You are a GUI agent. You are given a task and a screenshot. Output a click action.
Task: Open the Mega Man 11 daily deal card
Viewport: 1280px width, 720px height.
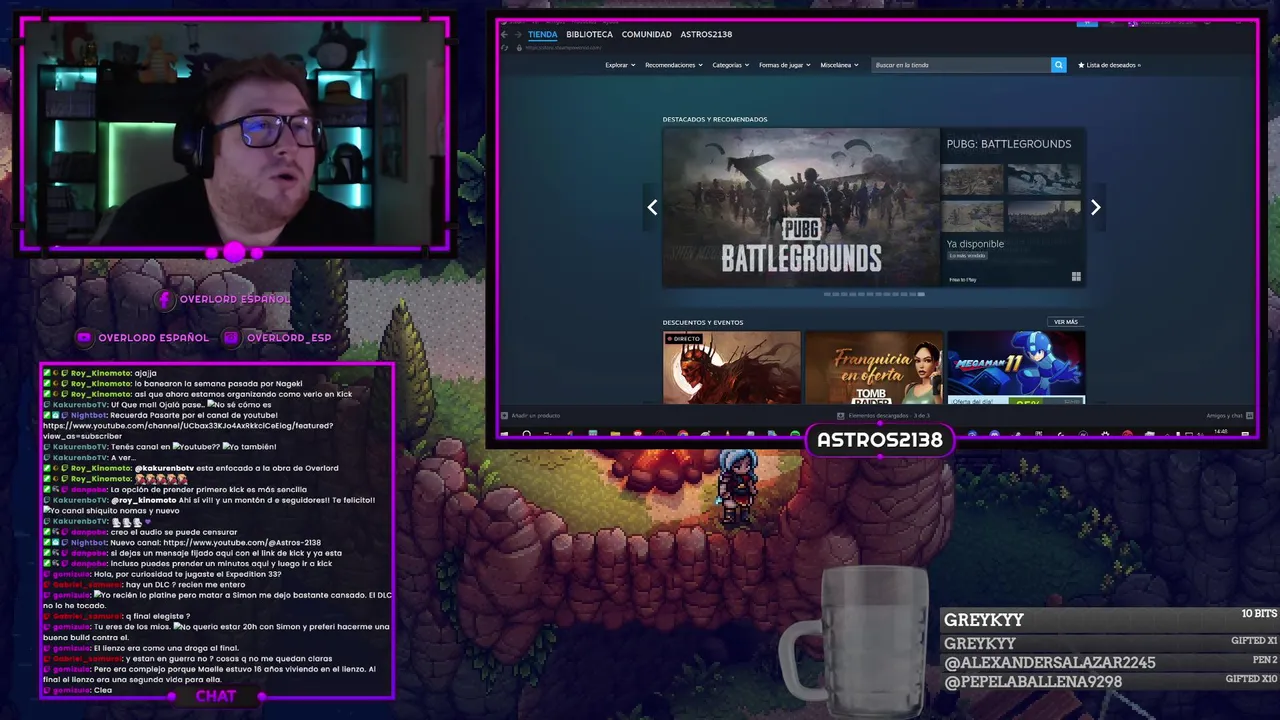(1015, 367)
